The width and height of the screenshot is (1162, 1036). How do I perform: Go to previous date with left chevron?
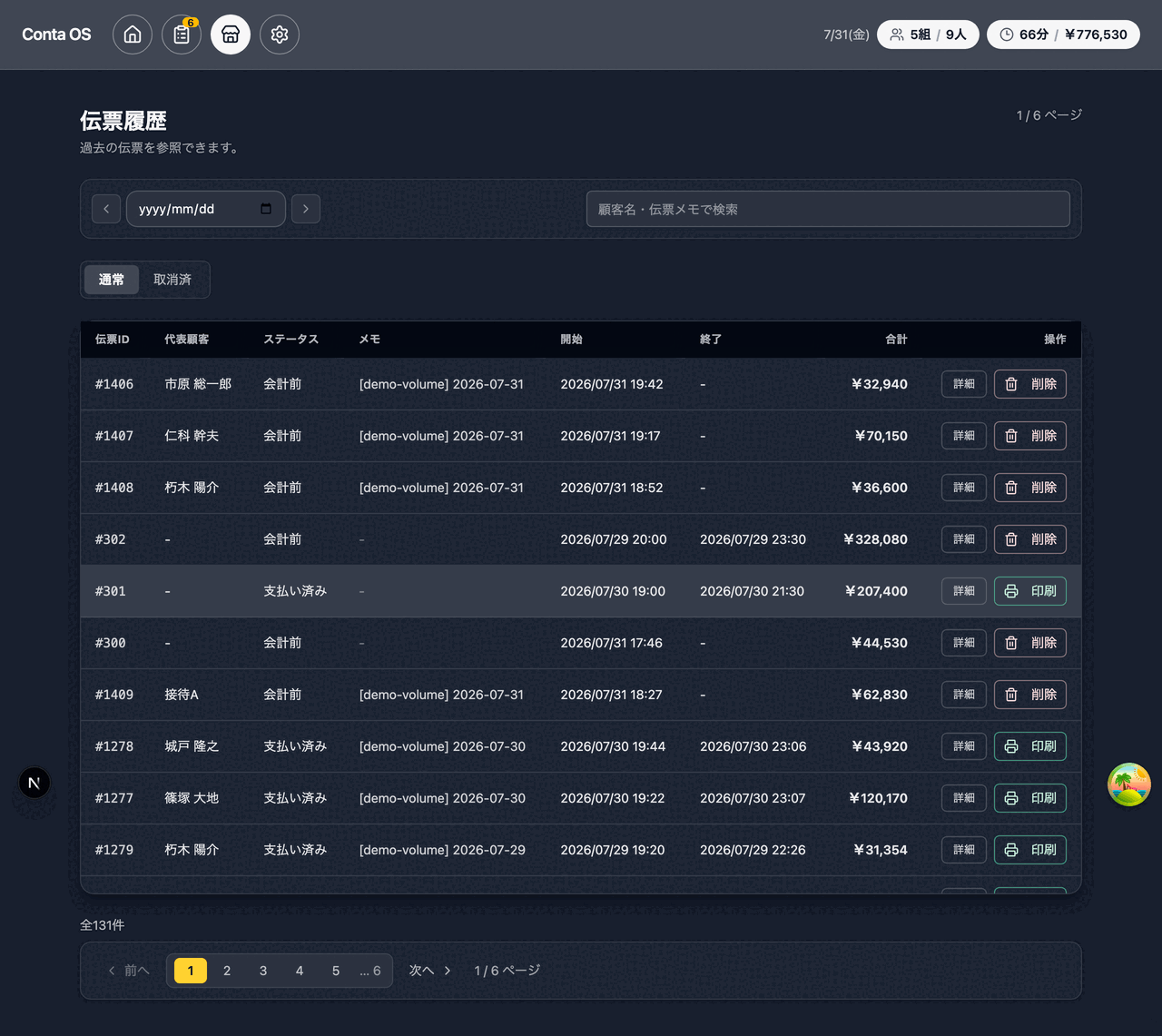coord(106,209)
